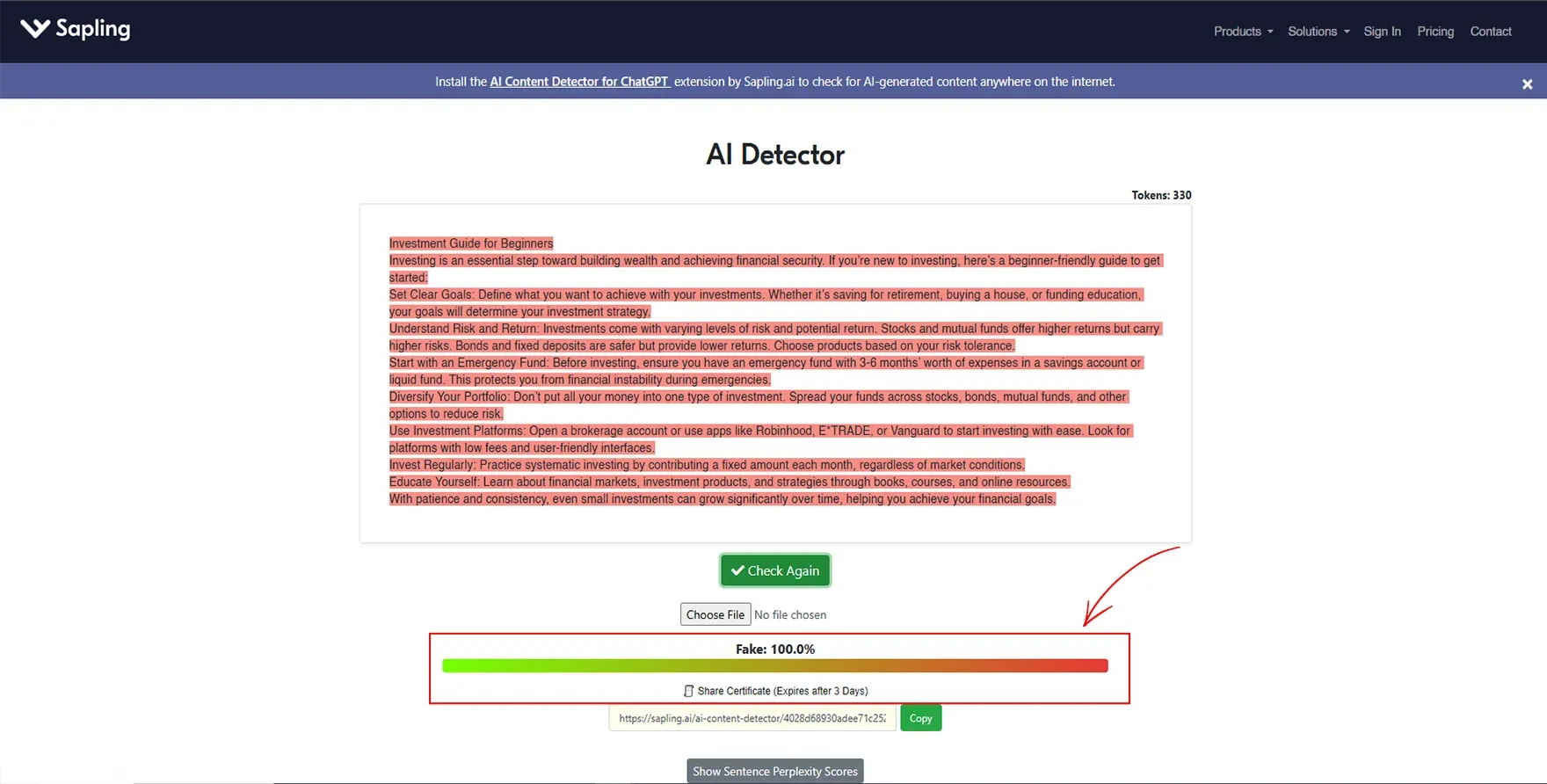Click the 'Start with an Emergency Fund' sentence
The width and height of the screenshot is (1547, 784).
coord(766,371)
